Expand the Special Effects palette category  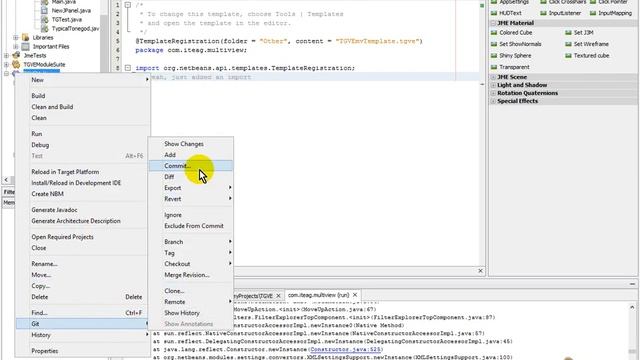point(493,101)
